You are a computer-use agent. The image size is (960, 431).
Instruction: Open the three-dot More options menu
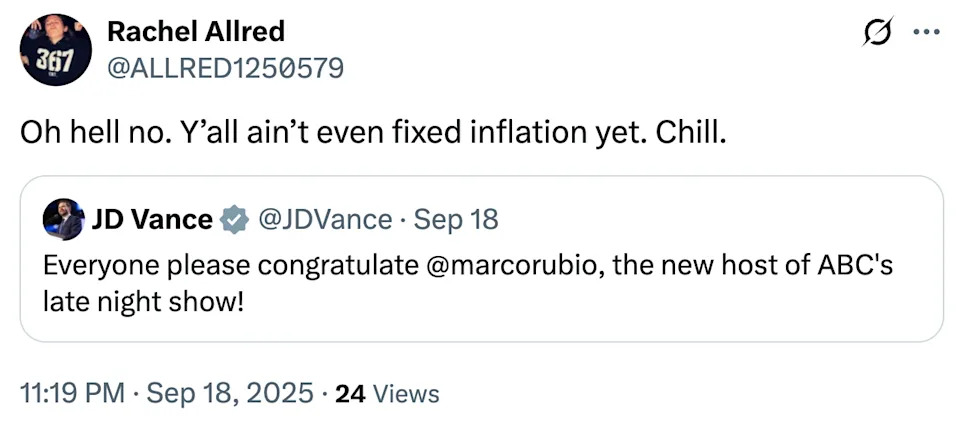coord(927,31)
